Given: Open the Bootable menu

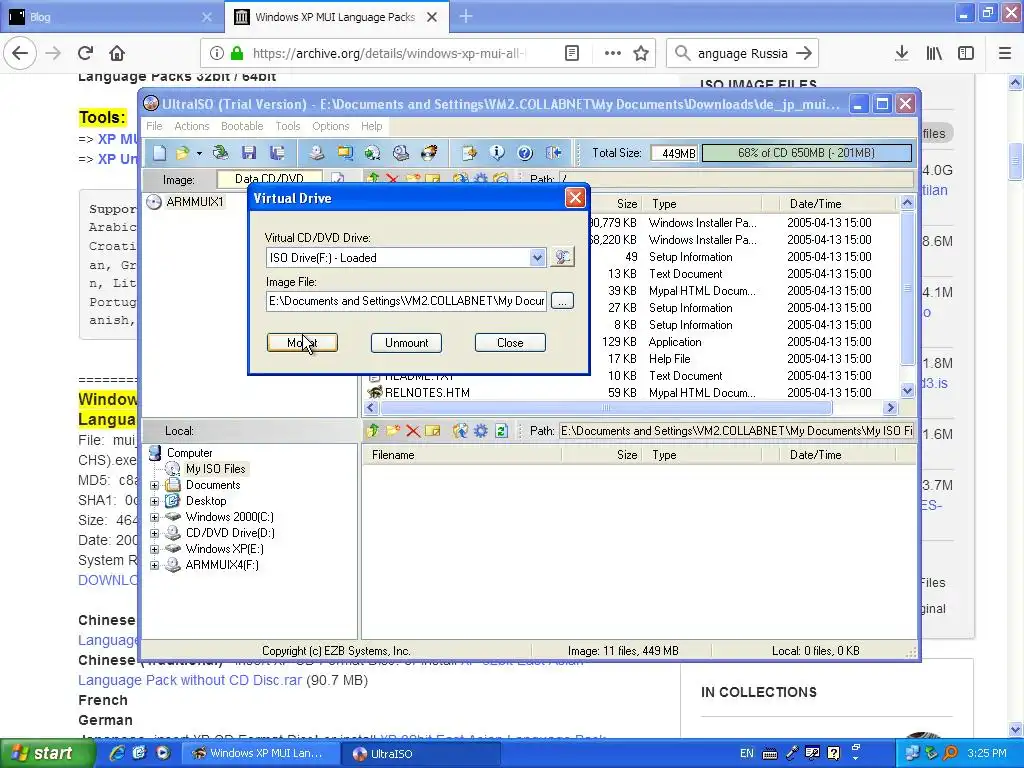Looking at the screenshot, I should tap(242, 126).
